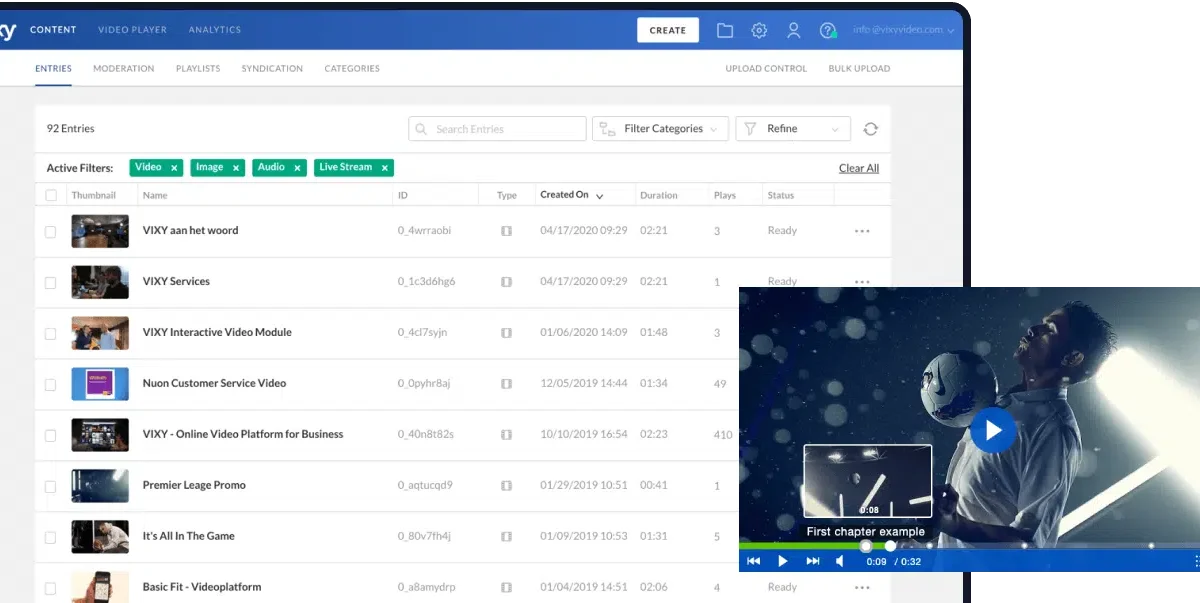Check the Nuon Customer Service Video row
Screen dimensions: 1200x603
(50, 384)
